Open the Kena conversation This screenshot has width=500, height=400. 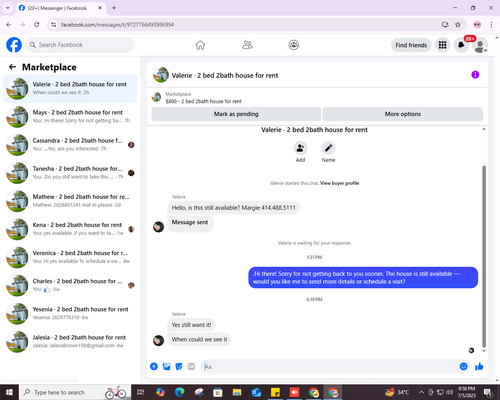point(70,229)
